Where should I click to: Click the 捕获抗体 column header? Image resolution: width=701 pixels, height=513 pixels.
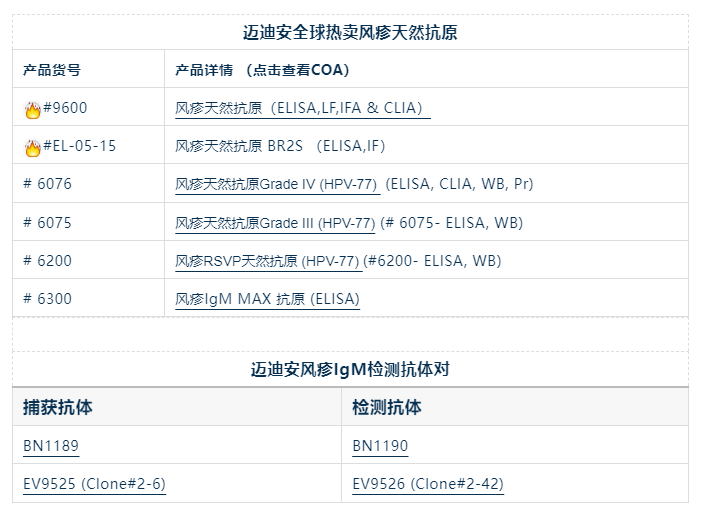click(58, 408)
